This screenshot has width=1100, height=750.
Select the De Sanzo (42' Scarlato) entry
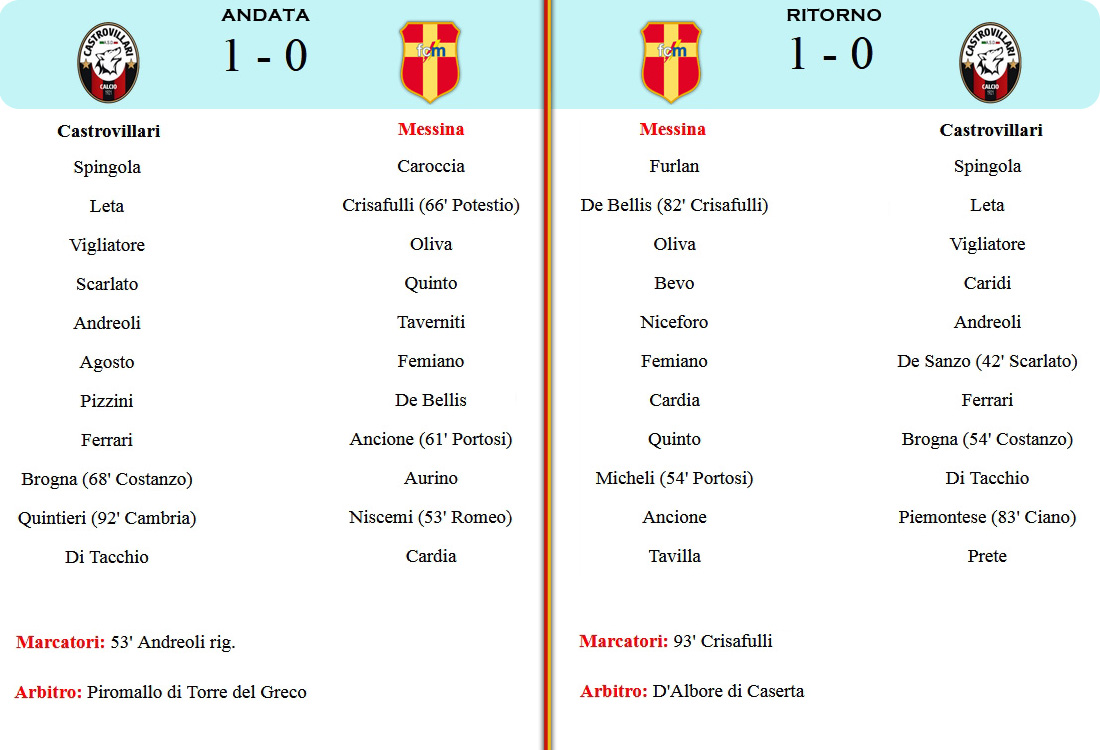(987, 361)
